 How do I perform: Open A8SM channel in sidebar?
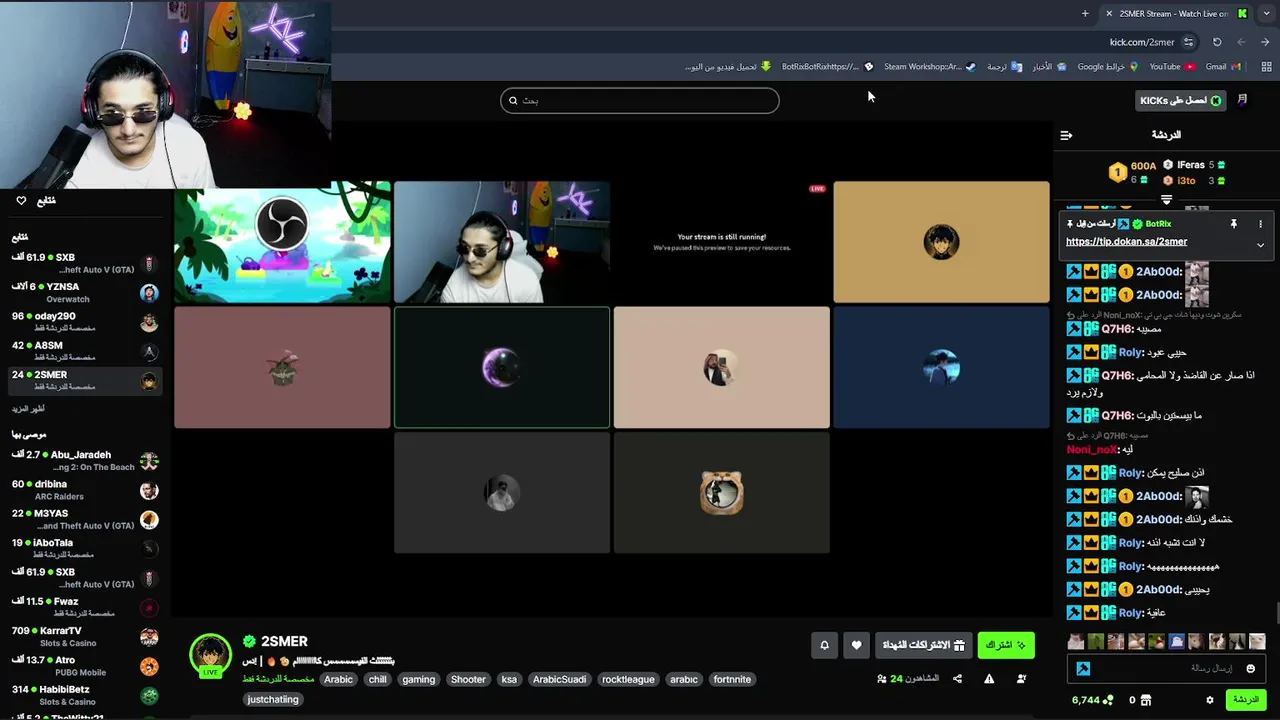point(85,350)
